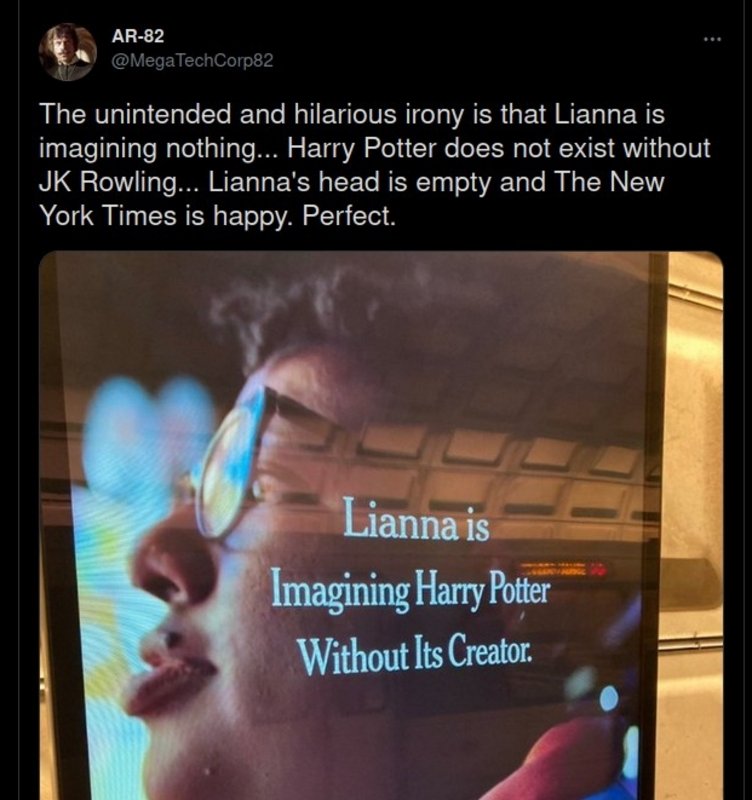Open the @MegaTechCorp82 handle link

tap(192, 61)
